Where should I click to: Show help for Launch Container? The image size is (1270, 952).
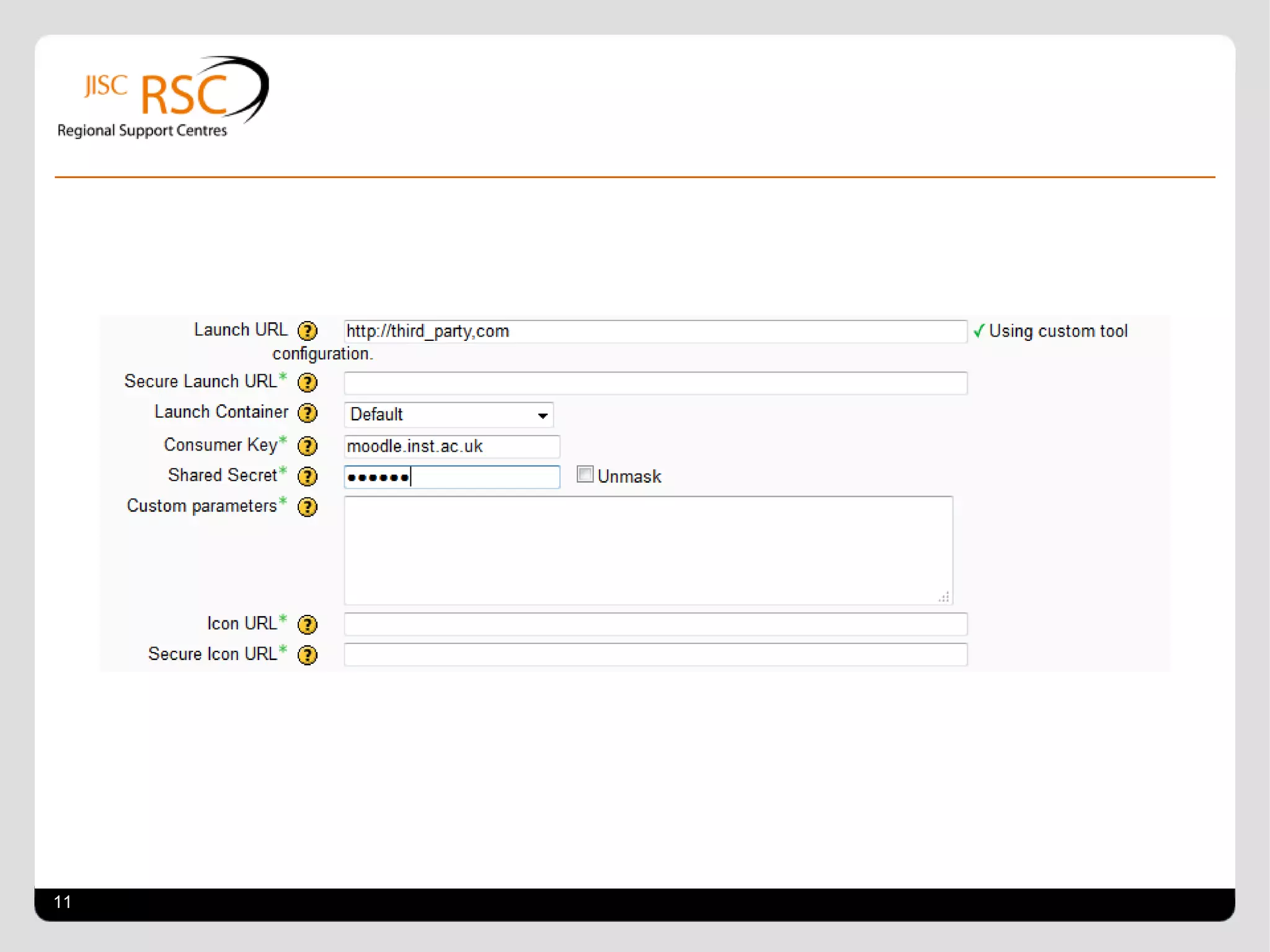pyautogui.click(x=308, y=413)
